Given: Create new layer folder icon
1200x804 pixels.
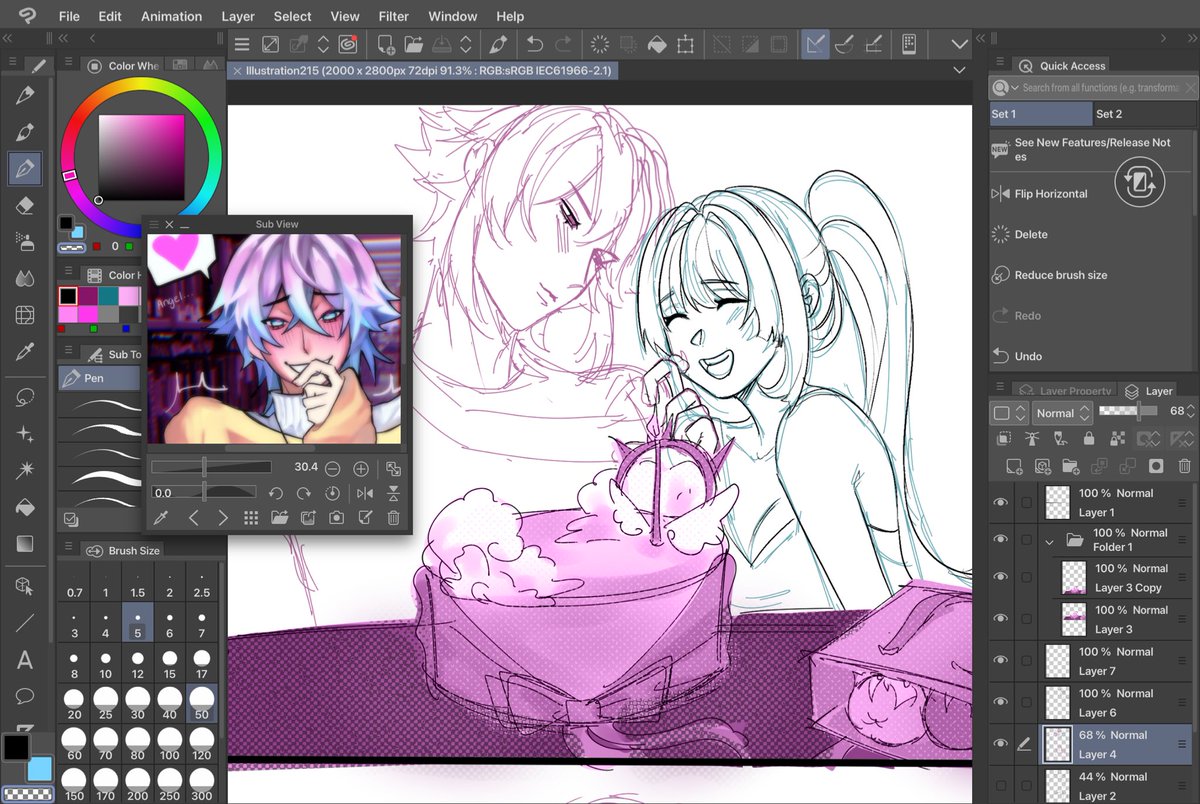Looking at the screenshot, I should click(x=1070, y=466).
